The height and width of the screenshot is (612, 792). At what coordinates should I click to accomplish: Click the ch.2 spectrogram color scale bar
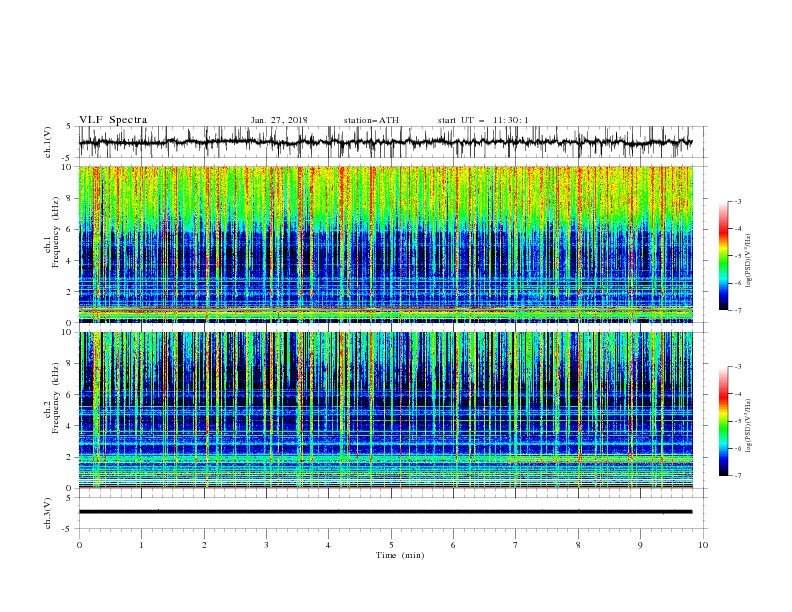[723, 421]
